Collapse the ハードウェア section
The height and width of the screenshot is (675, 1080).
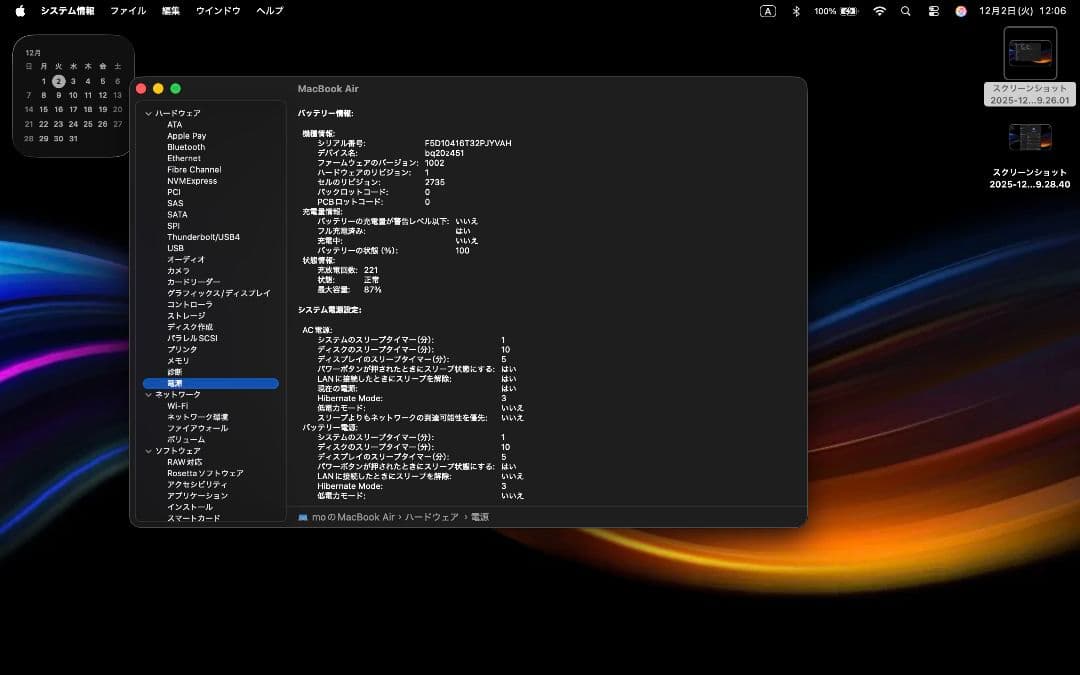148,112
